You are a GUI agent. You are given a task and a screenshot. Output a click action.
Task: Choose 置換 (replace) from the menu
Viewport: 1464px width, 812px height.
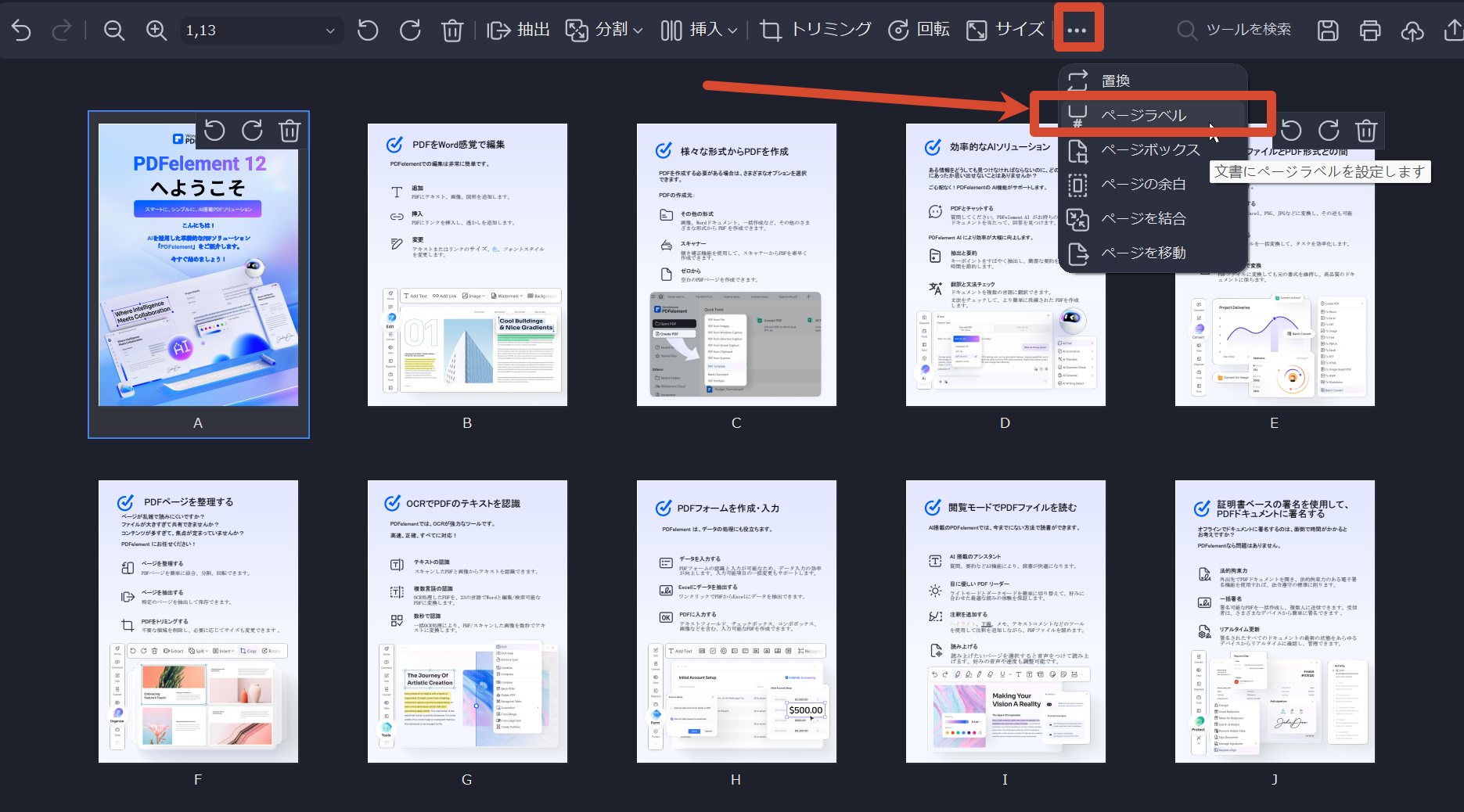1153,81
